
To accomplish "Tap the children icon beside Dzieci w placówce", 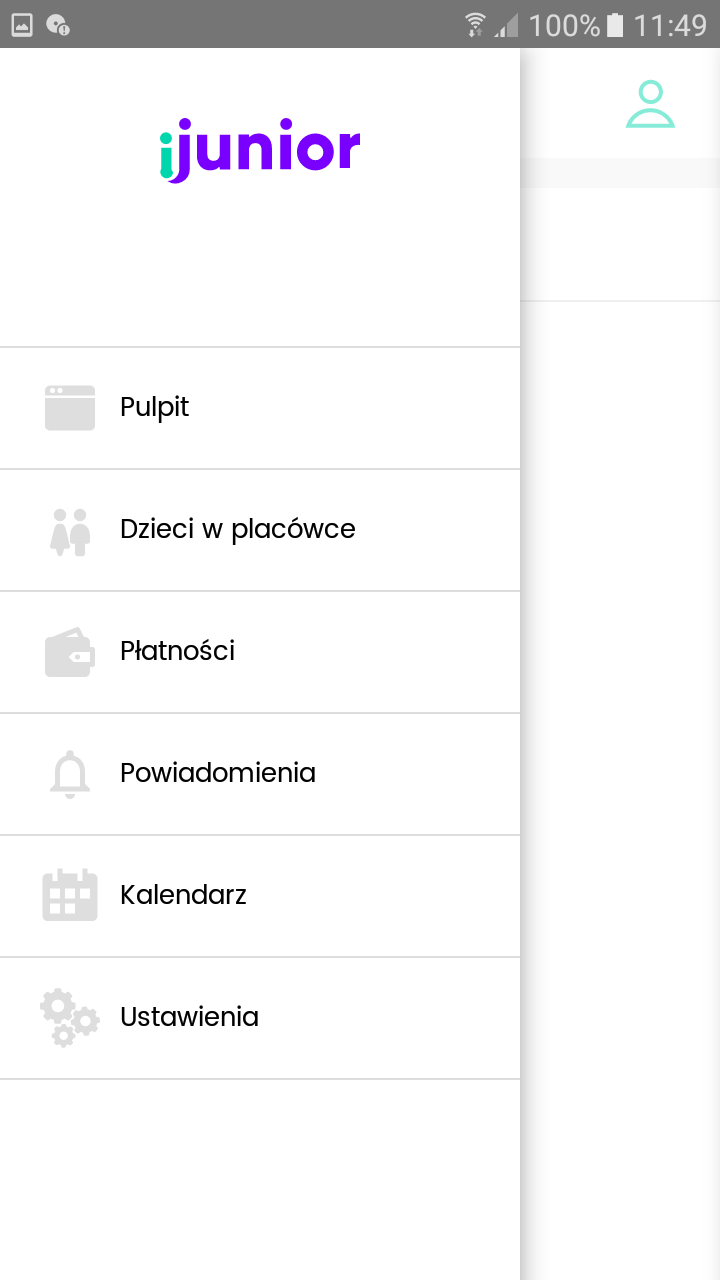I will (70, 531).
